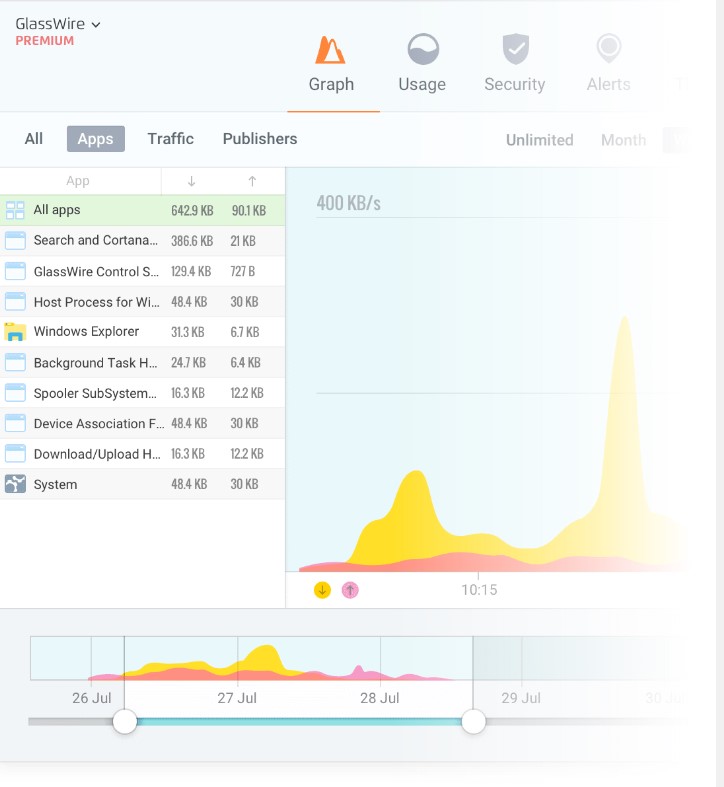Select the Publishers filter
Viewport: 724px width, 787px height.
pos(260,139)
